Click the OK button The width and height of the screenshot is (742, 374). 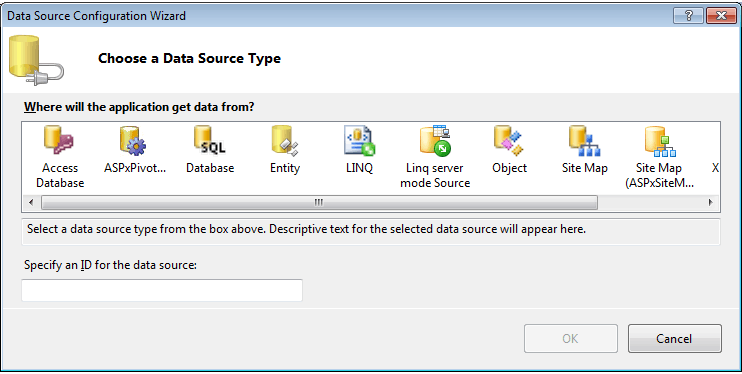click(x=571, y=338)
